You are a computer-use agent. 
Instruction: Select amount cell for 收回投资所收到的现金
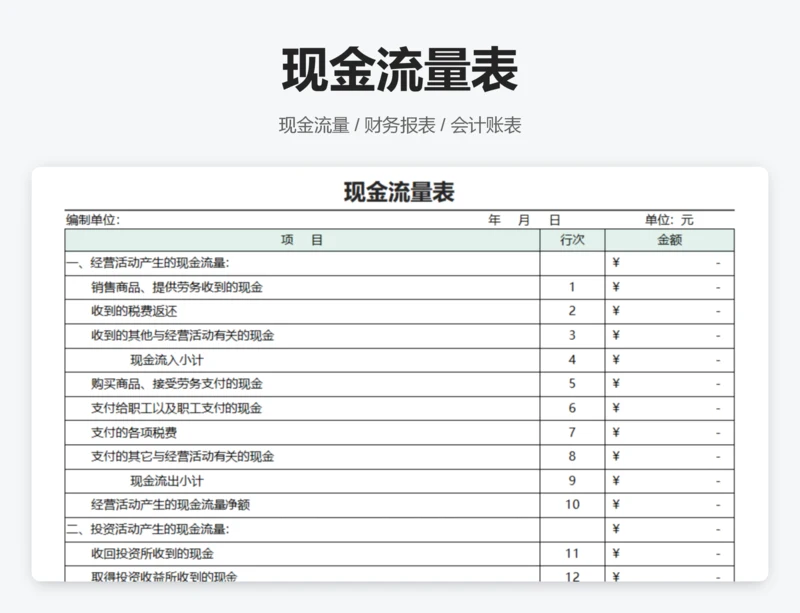click(670, 554)
